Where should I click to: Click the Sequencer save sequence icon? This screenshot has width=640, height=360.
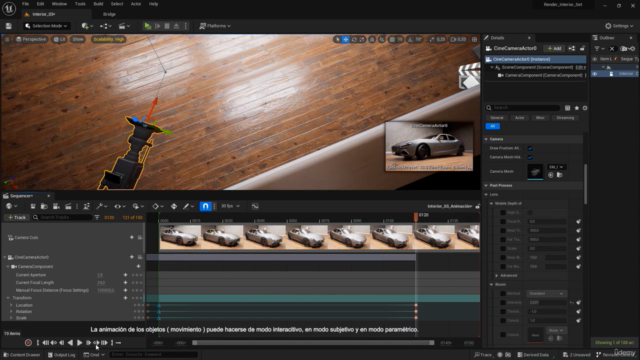tap(33, 206)
